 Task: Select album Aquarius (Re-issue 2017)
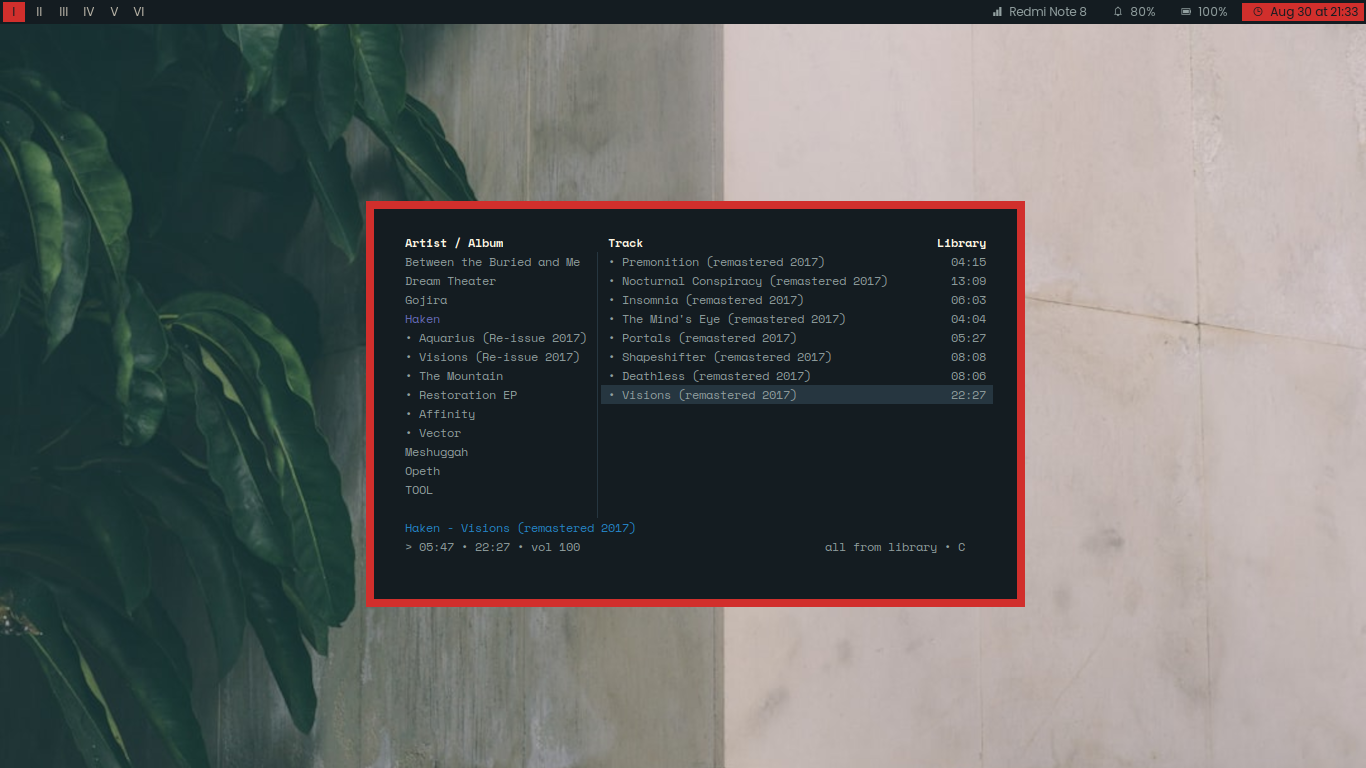click(x=496, y=338)
